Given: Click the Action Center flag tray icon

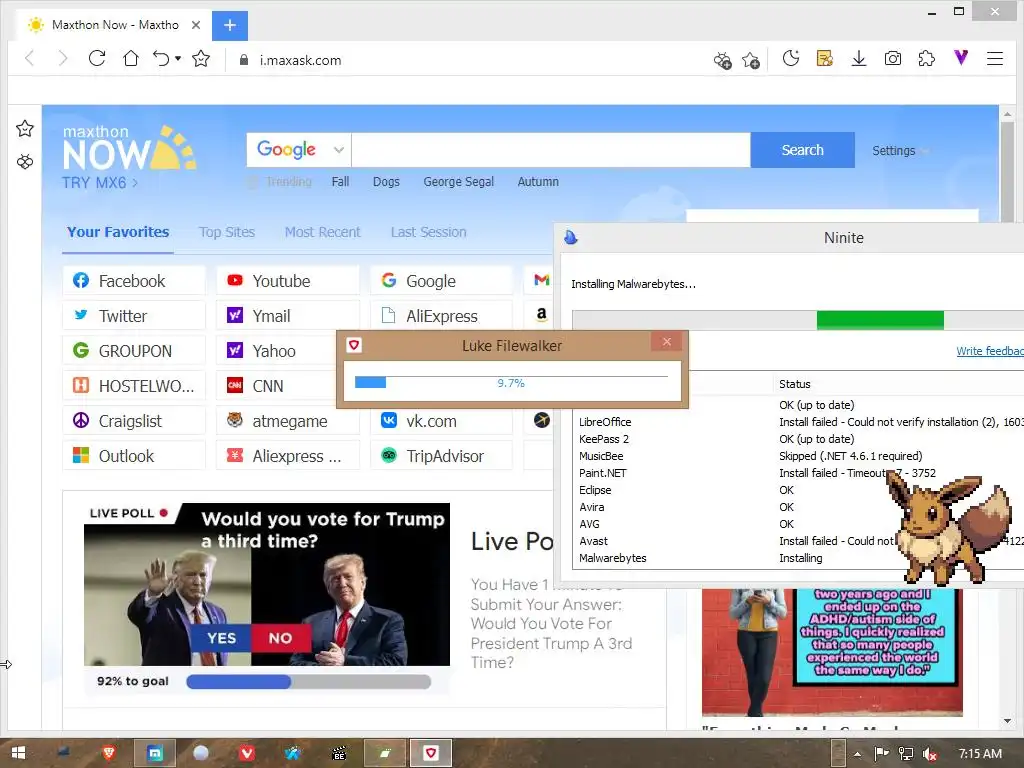Looking at the screenshot, I should pyautogui.click(x=881, y=754).
